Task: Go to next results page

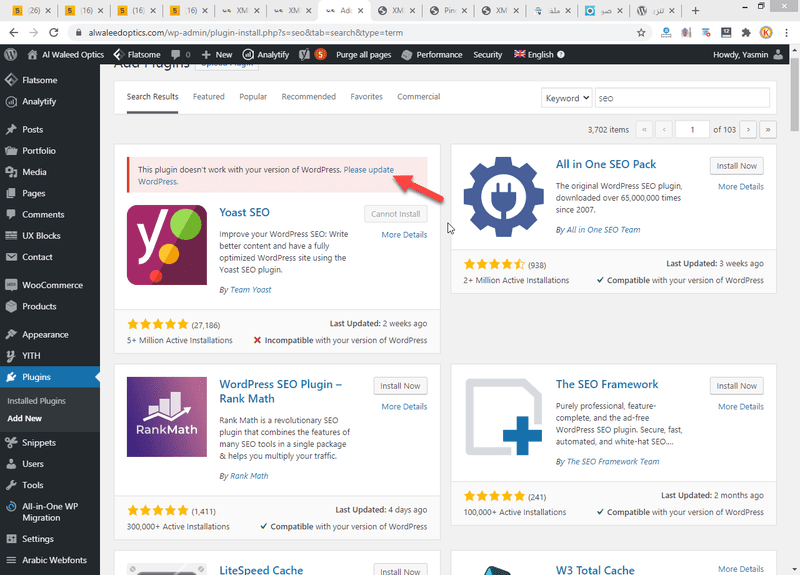Action: tap(748, 130)
